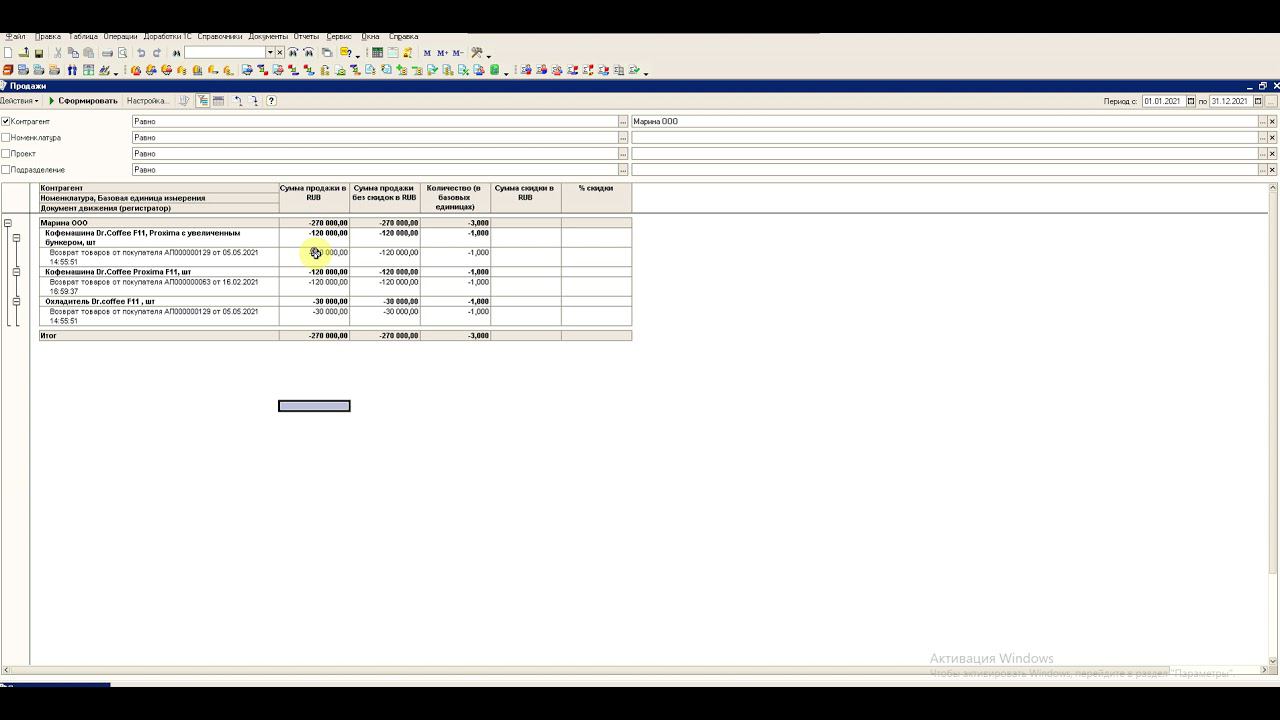Screen dimensions: 1280x720
Task: Collapse the Марина ООО group
Action: (x=8, y=223)
